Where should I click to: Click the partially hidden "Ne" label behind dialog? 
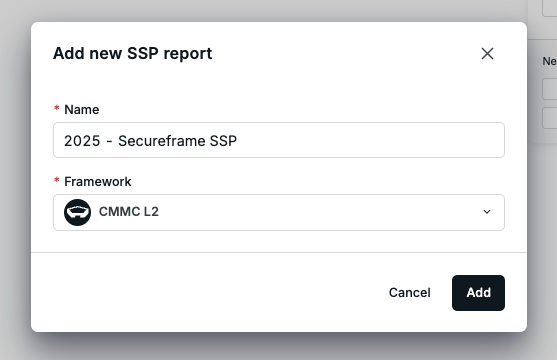(550, 61)
